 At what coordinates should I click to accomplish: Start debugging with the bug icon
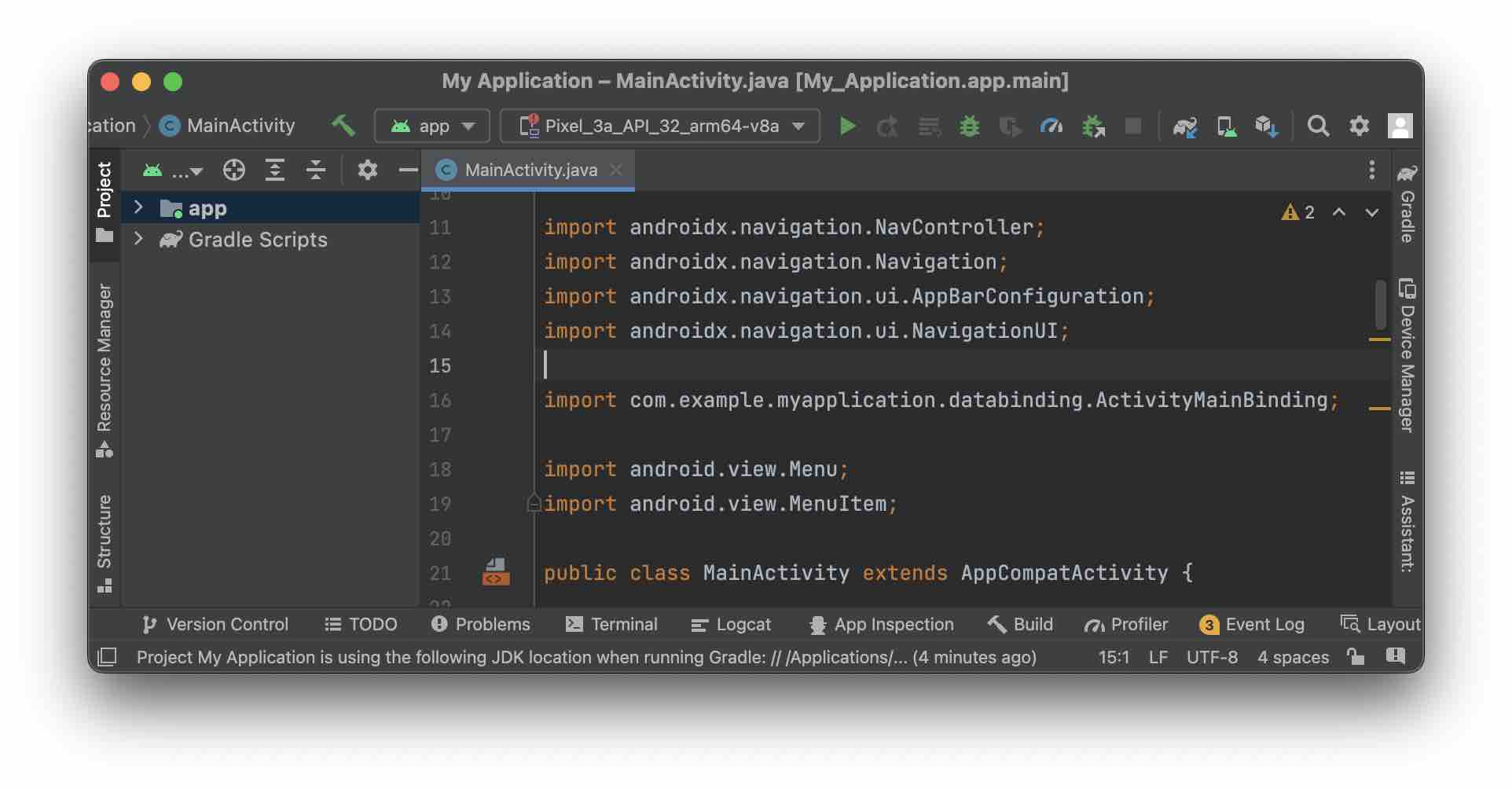click(x=969, y=126)
